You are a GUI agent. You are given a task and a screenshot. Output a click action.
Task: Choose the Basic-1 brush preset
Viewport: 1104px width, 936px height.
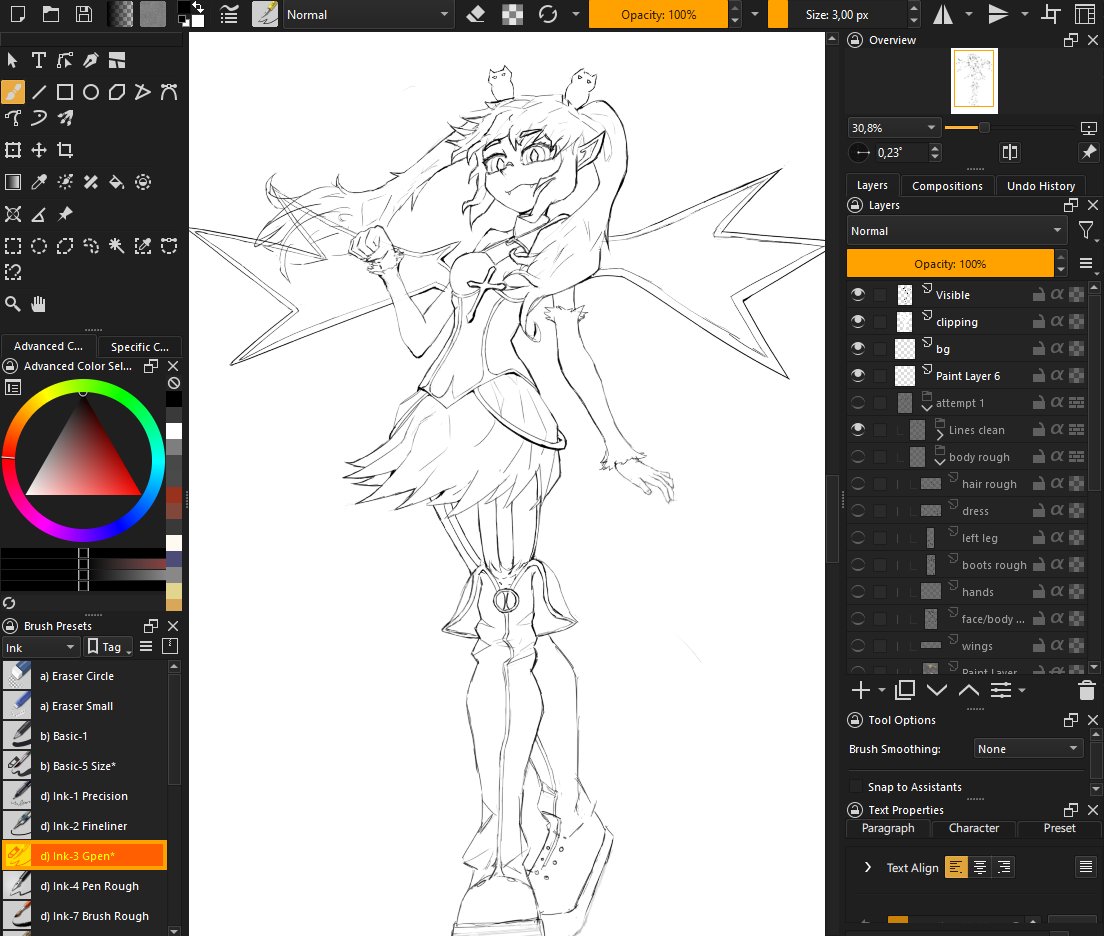[84, 736]
